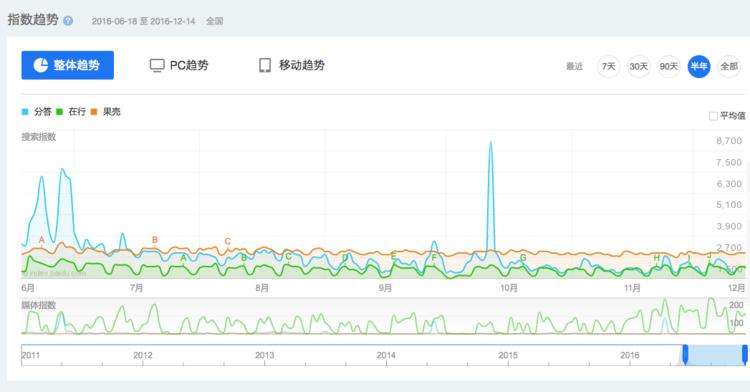Screen dimensions: 750x392
Task: Toggle the 分答 blue legend series
Action: click(x=37, y=112)
